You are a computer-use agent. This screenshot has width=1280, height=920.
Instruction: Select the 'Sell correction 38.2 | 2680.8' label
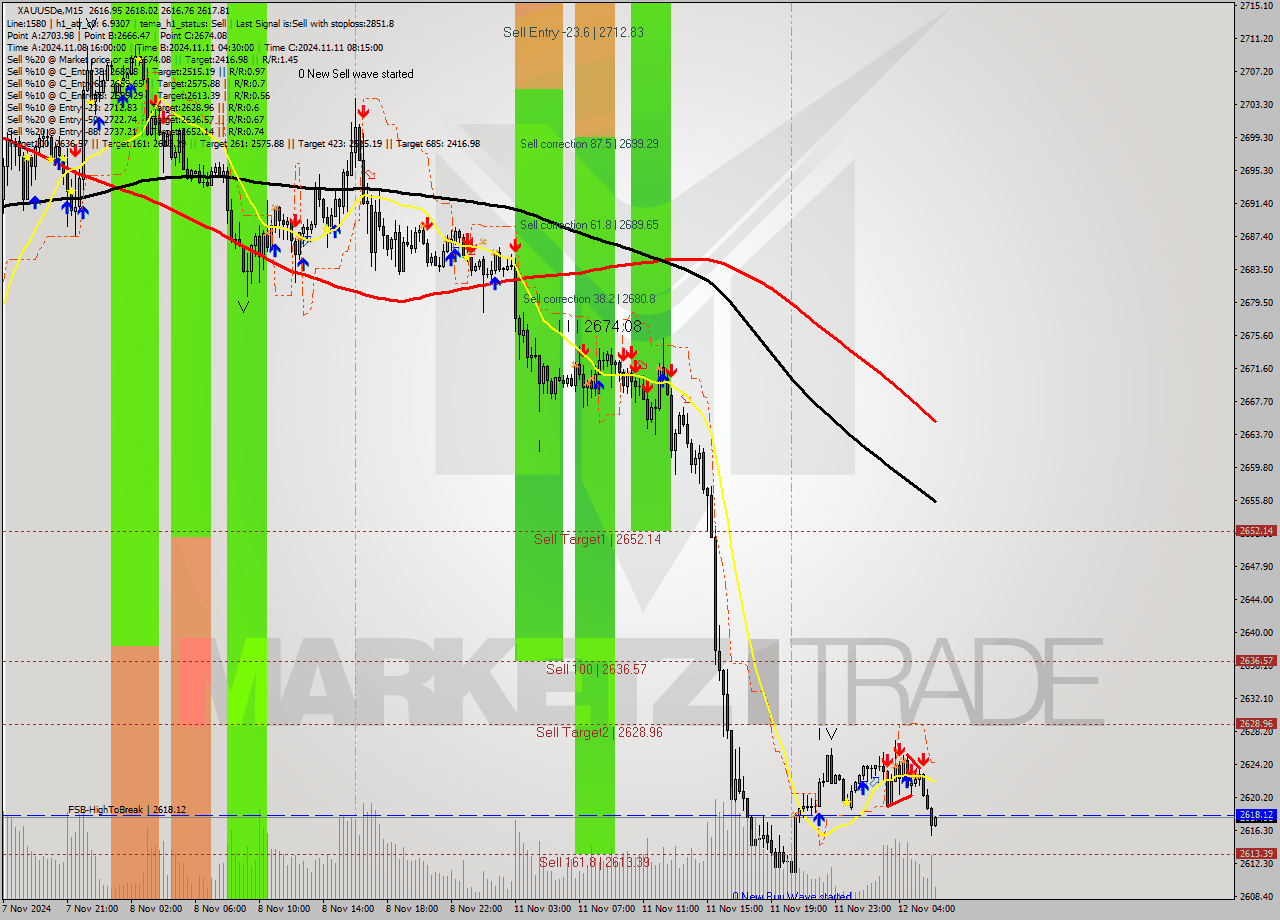click(589, 299)
